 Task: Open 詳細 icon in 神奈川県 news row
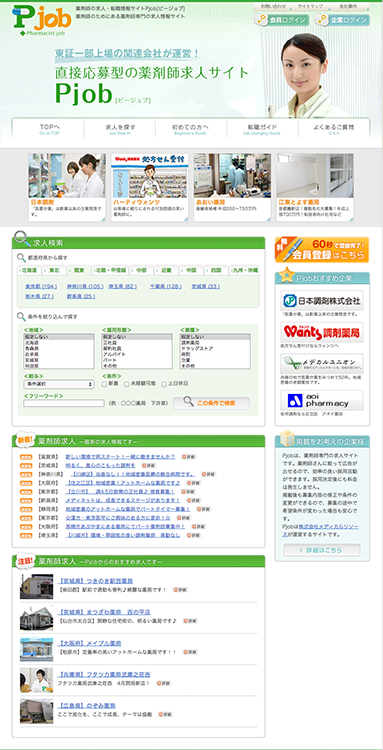(x=208, y=474)
